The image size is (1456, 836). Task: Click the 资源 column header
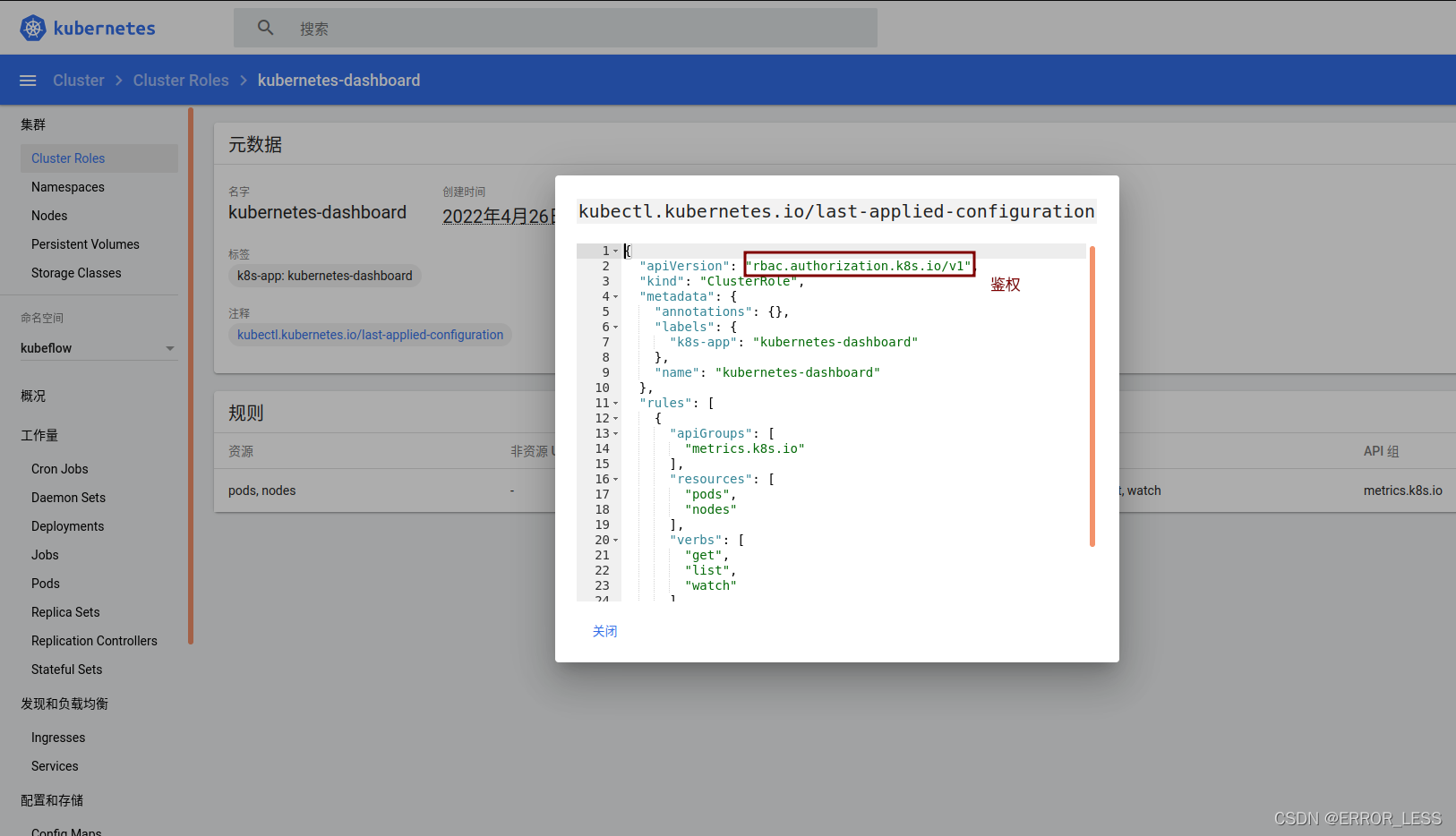point(241,451)
